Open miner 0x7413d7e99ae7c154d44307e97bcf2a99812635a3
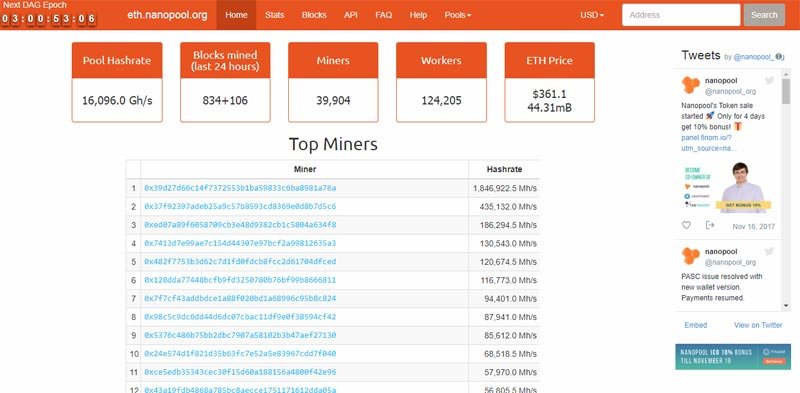This screenshot has width=800, height=393. [240, 243]
